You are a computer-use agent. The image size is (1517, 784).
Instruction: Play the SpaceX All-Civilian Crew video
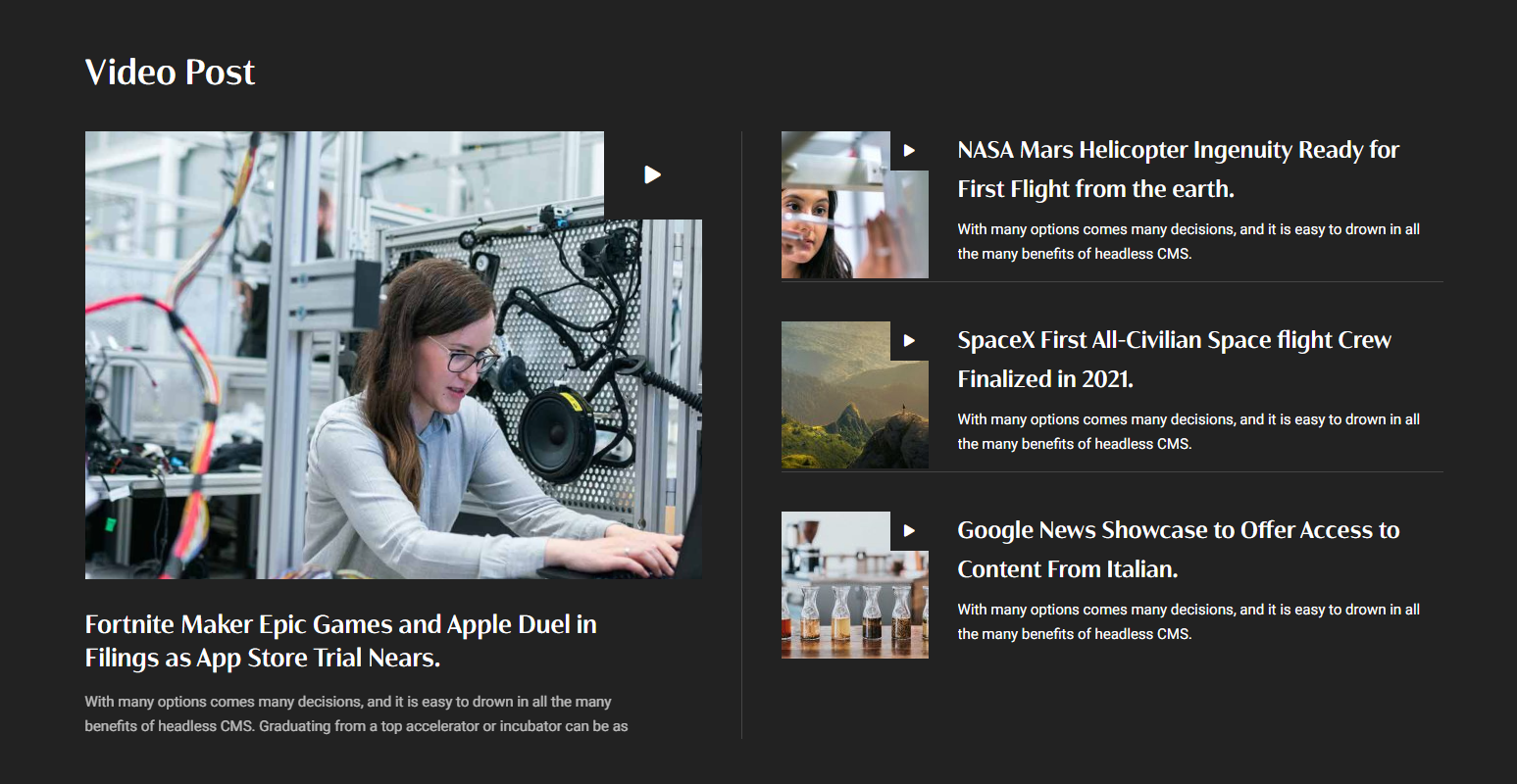point(909,341)
